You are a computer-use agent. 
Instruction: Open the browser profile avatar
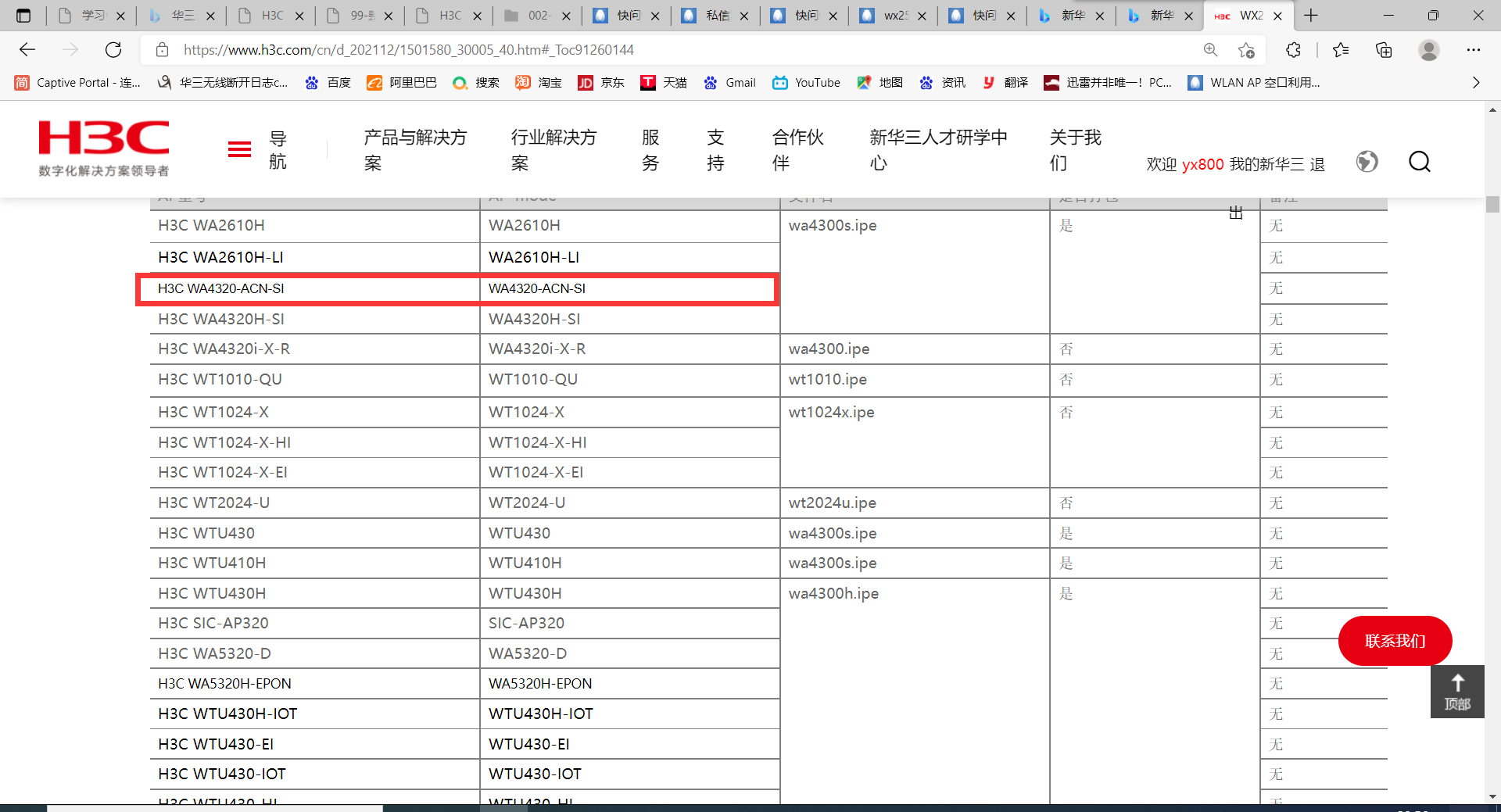(1429, 50)
